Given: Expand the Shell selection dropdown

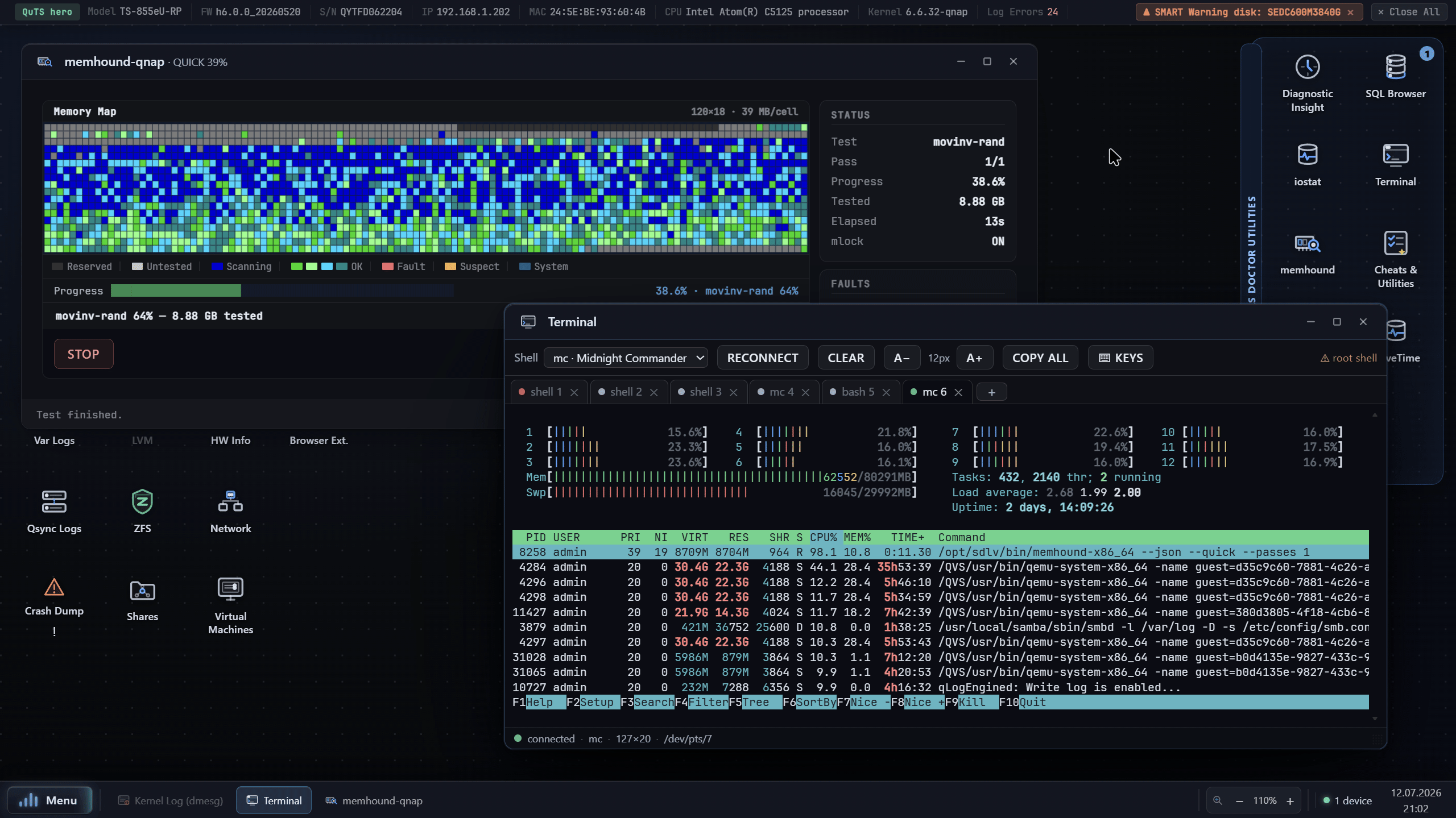Looking at the screenshot, I should pyautogui.click(x=626, y=358).
